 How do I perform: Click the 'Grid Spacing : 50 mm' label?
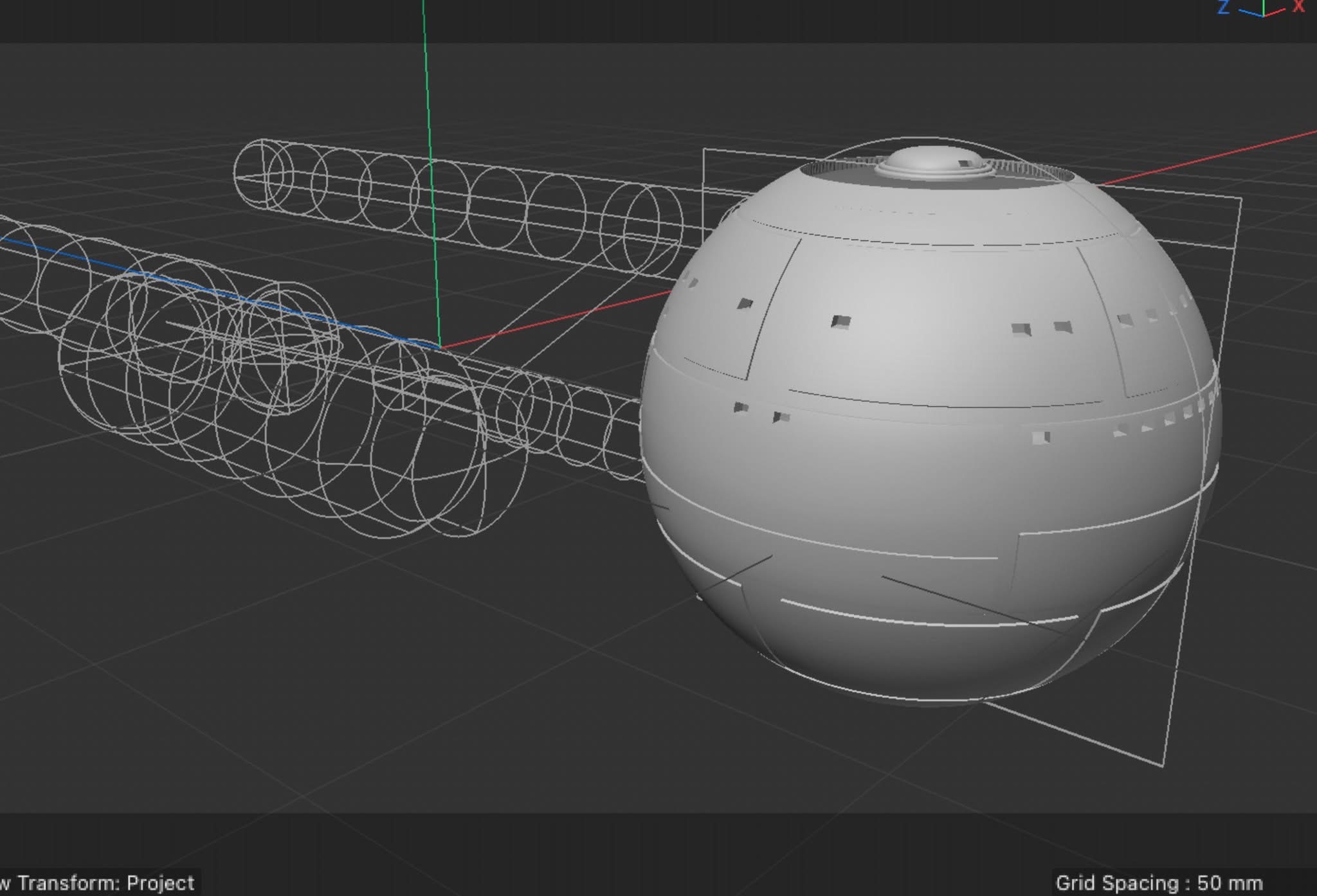coord(1159,883)
